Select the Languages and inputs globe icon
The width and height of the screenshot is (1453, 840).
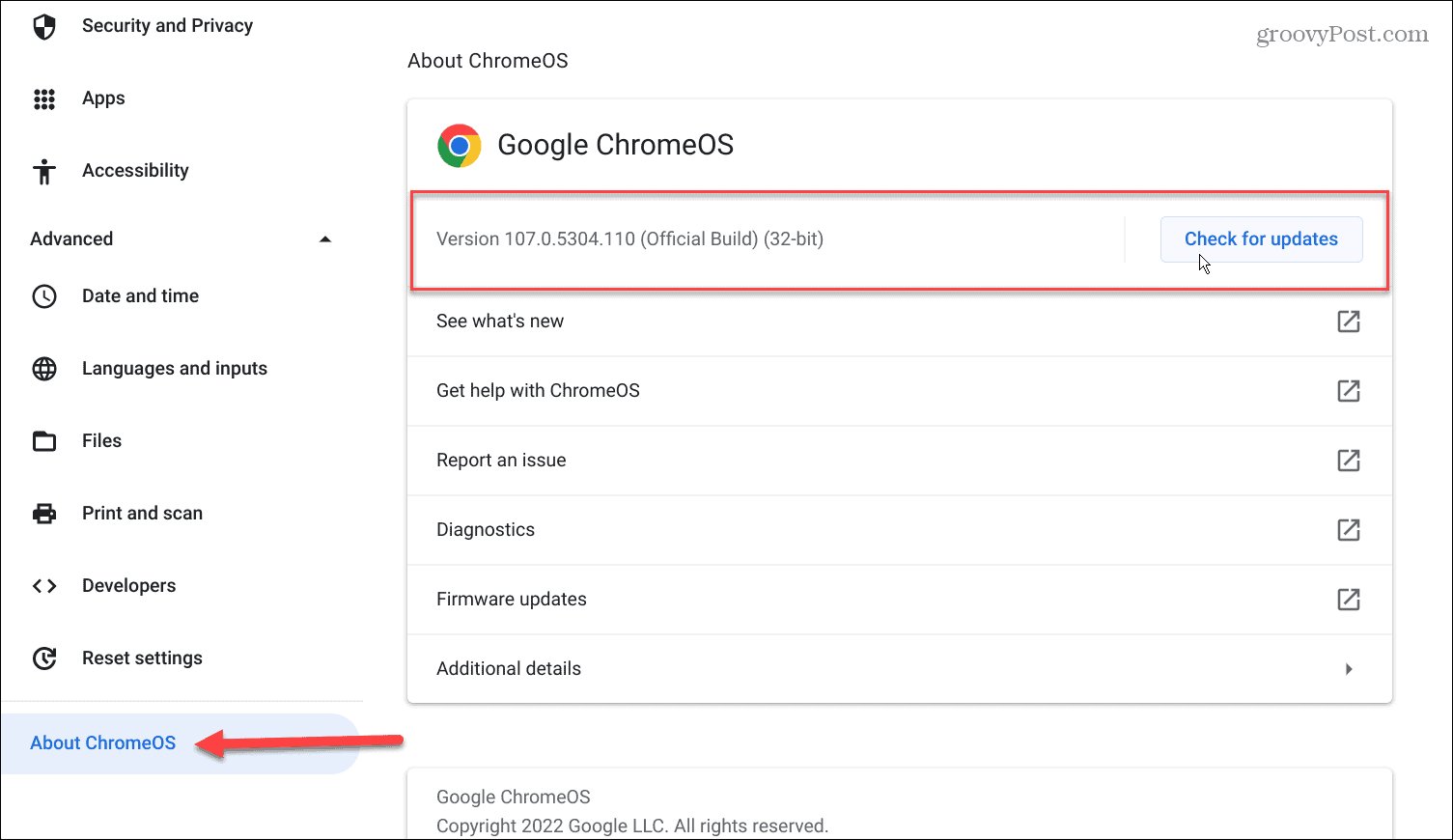pyautogui.click(x=44, y=368)
